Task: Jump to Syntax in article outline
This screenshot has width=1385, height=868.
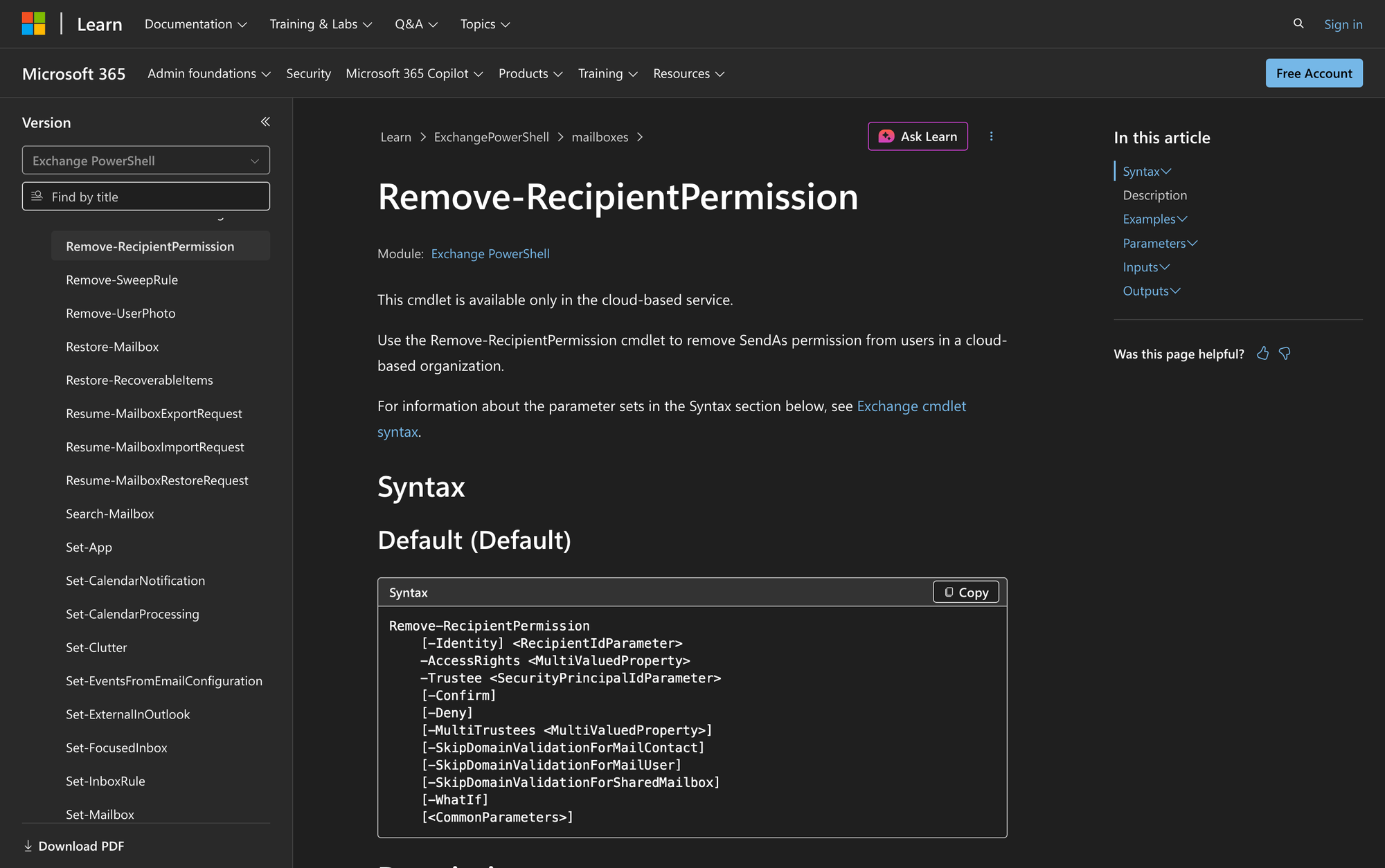Action: pyautogui.click(x=1147, y=172)
